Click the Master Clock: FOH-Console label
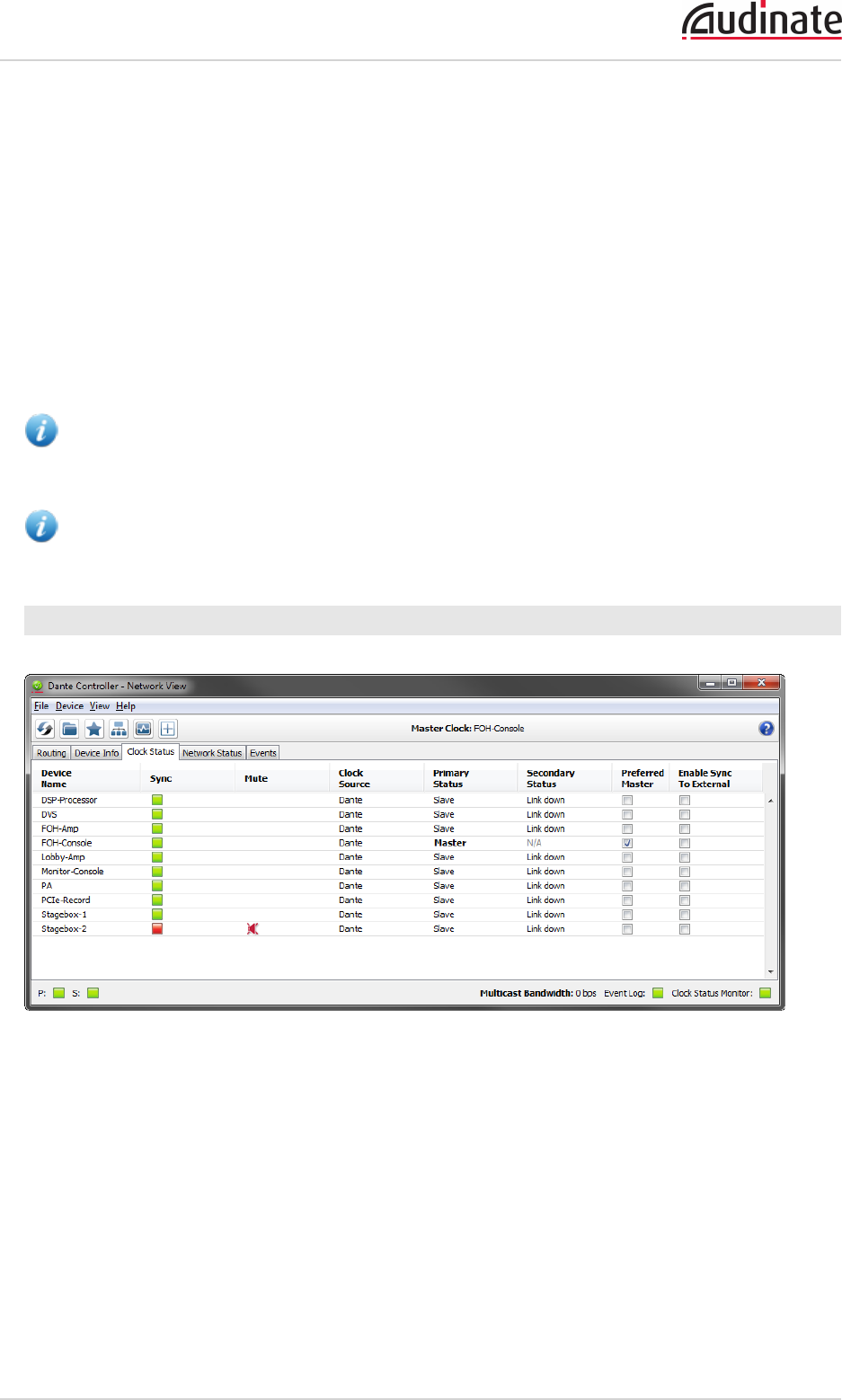 pyautogui.click(x=467, y=729)
